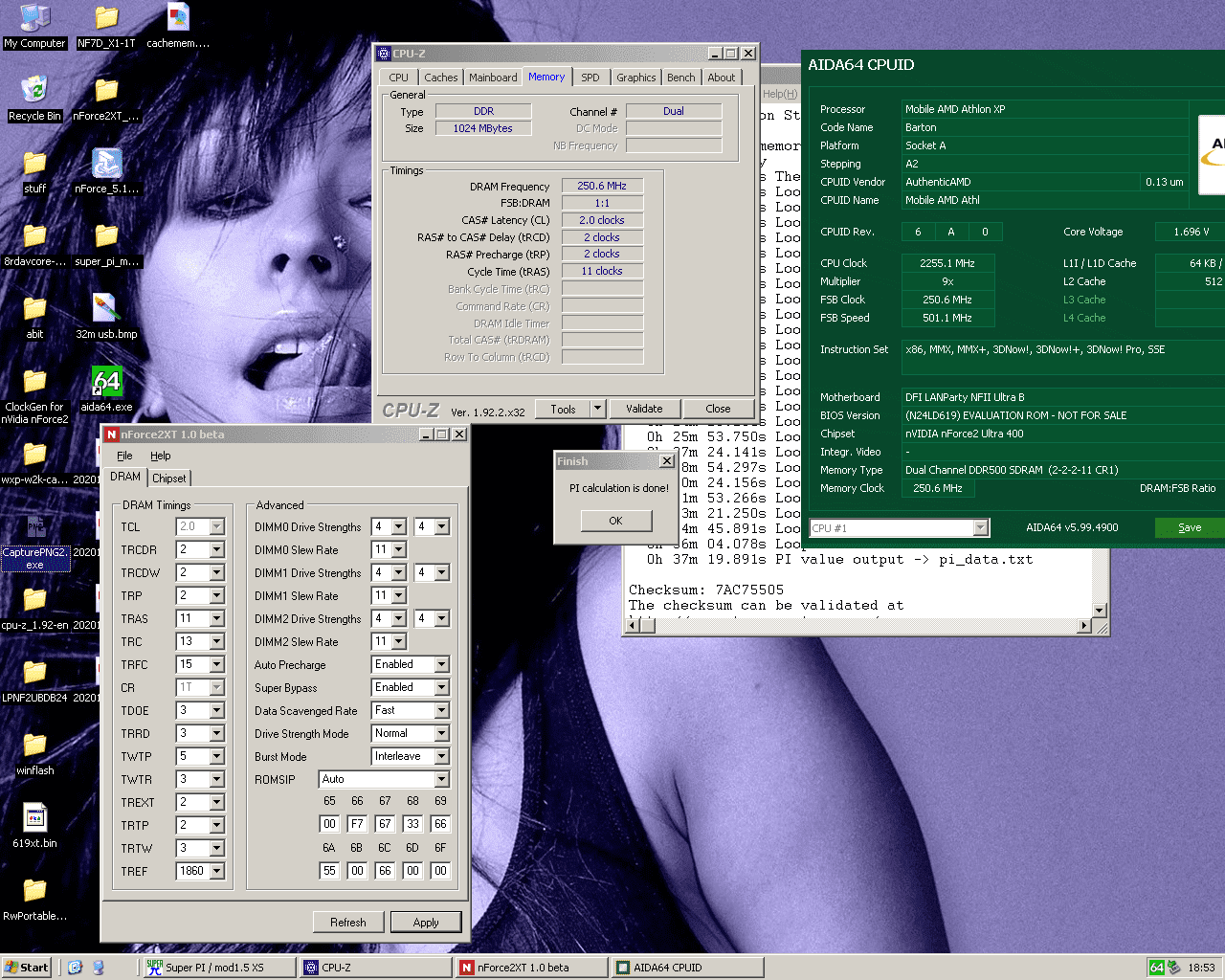Expand the Data Scavenged Rate dropdown
Image resolution: width=1225 pixels, height=980 pixels.
(x=441, y=710)
